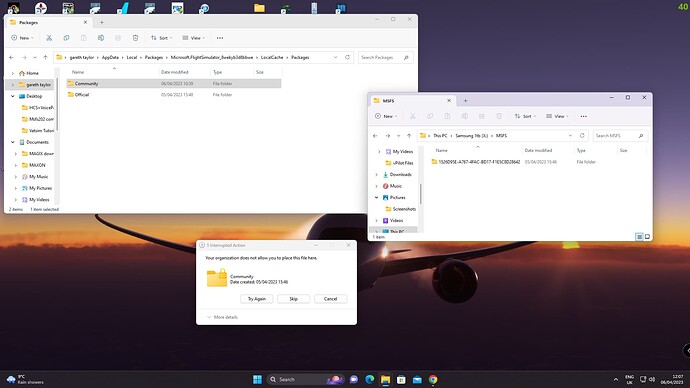Viewport: 690px width, 388px height.
Task: Select Samsung 1tb drive in MSFS breadcrumb
Action: tap(472, 135)
